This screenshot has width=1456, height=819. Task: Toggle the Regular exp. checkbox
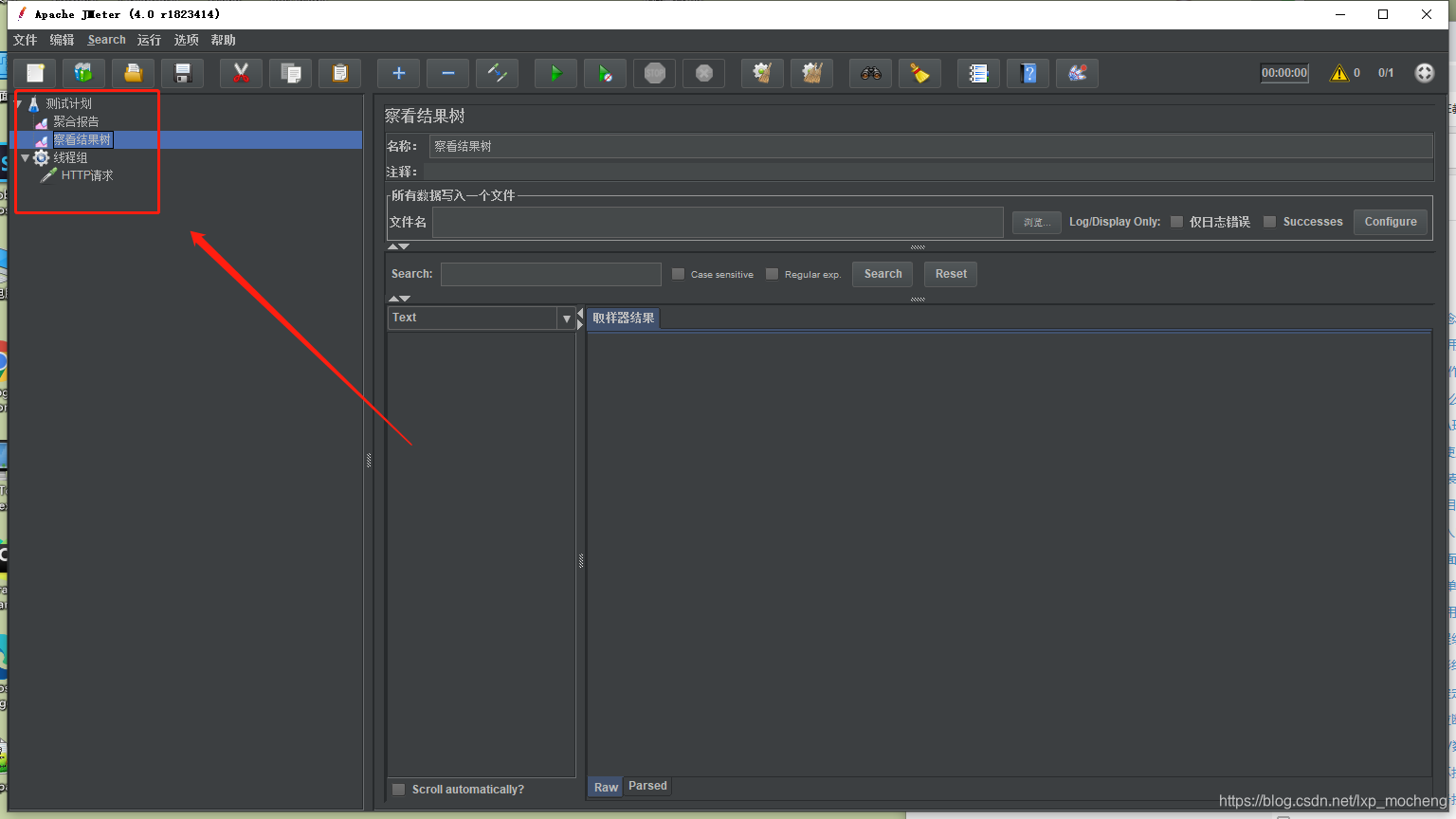(x=772, y=274)
